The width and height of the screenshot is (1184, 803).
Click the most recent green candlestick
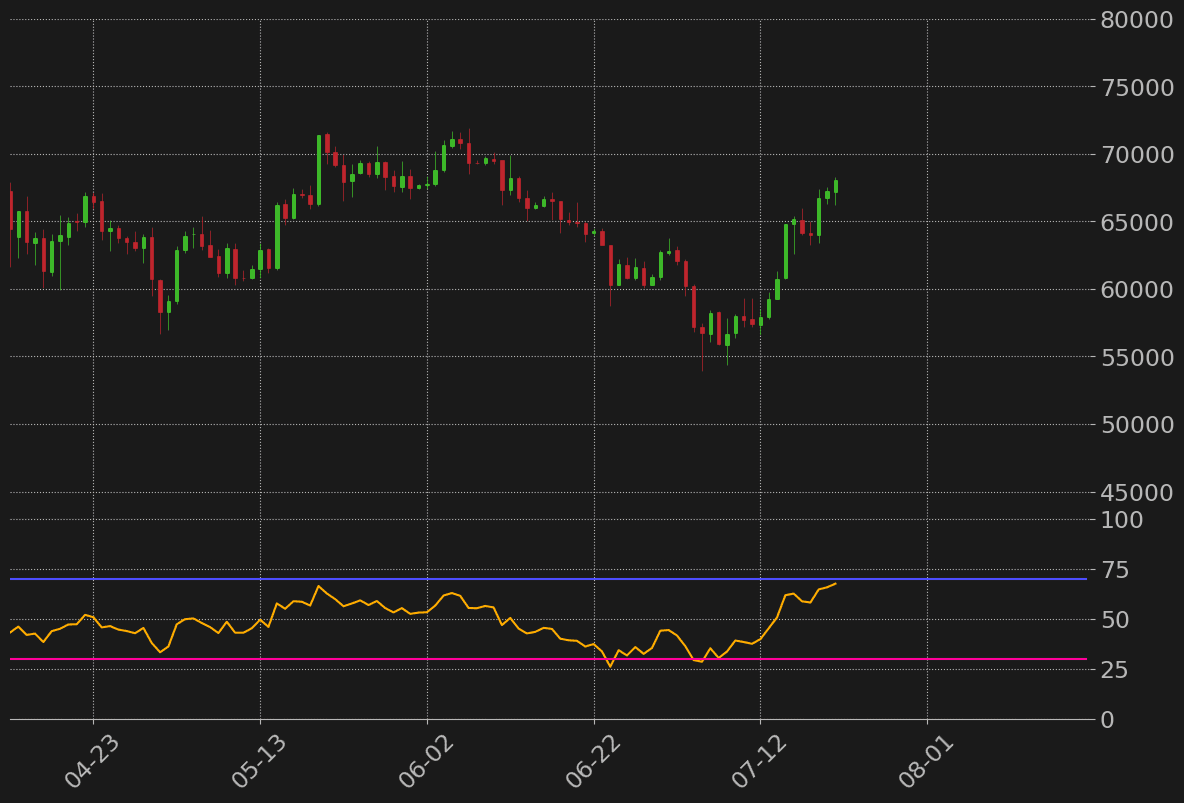point(835,186)
